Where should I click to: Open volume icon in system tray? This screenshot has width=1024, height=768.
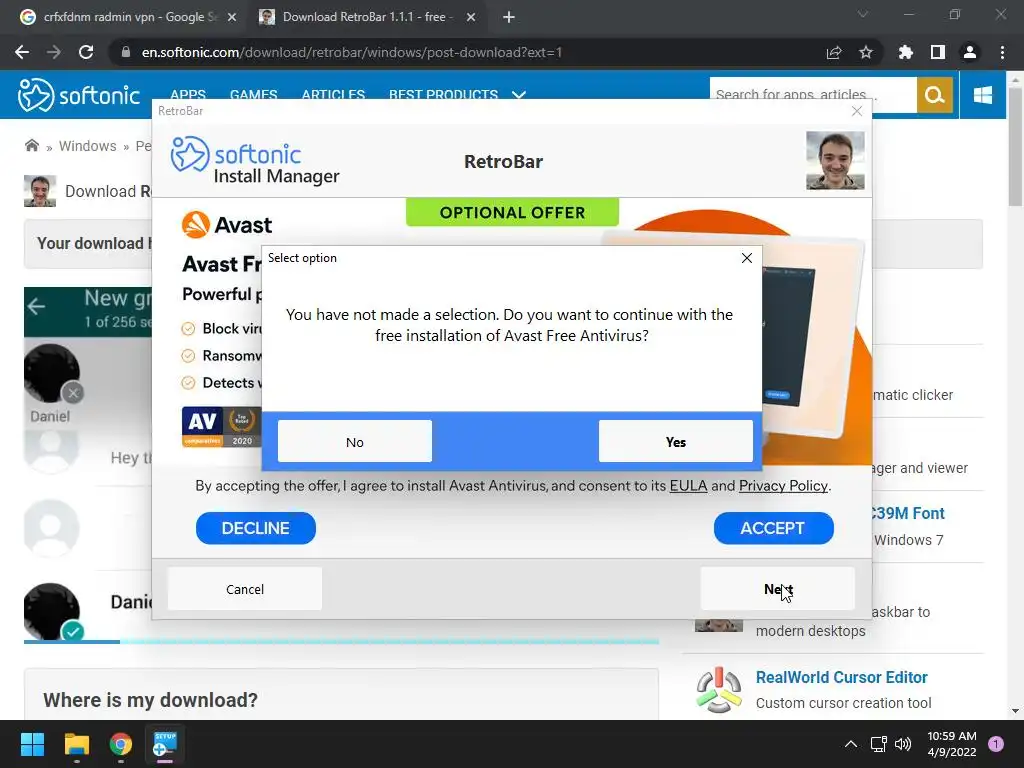[x=903, y=744]
